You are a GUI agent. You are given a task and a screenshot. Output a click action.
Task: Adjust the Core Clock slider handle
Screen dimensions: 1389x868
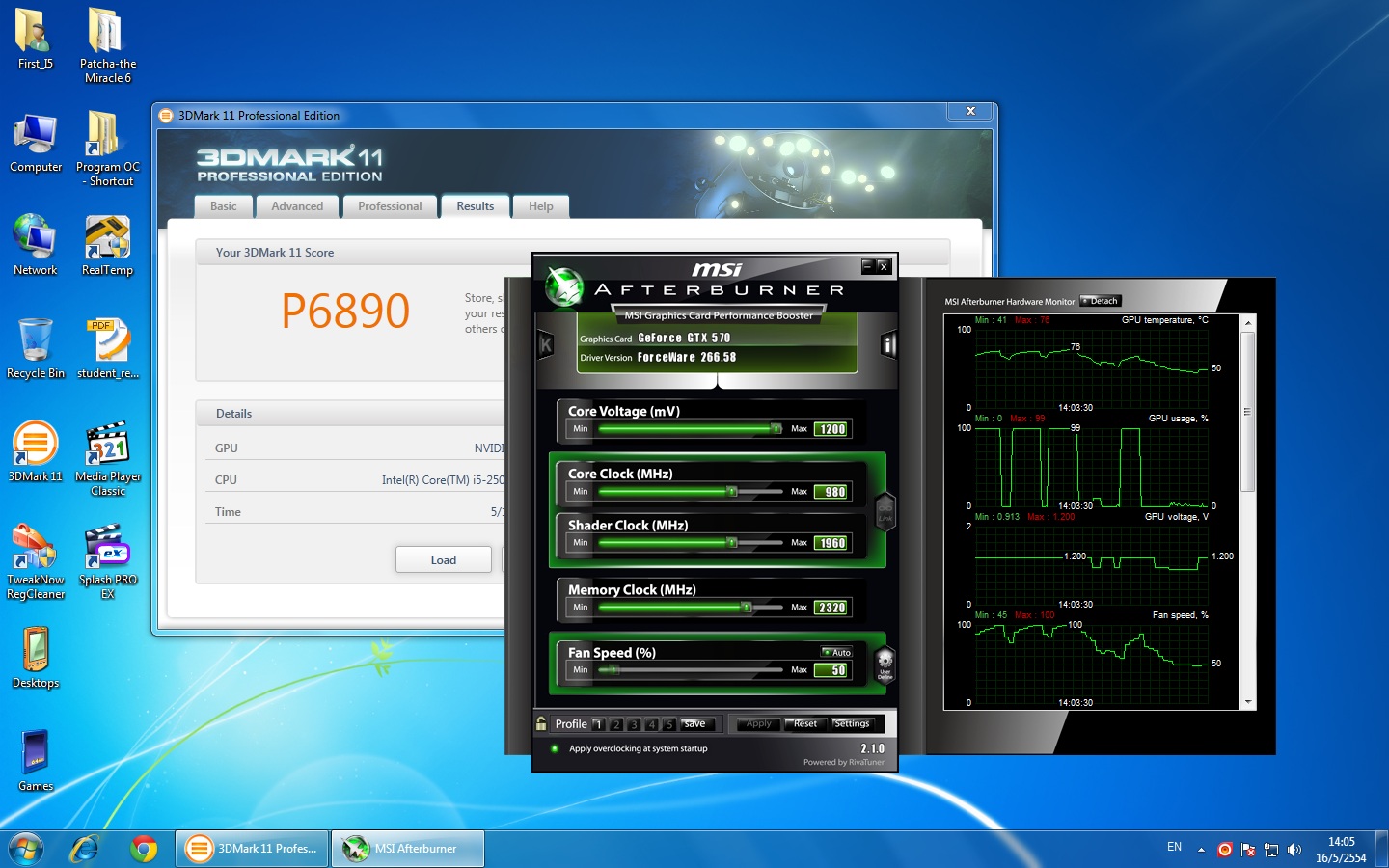pos(732,491)
